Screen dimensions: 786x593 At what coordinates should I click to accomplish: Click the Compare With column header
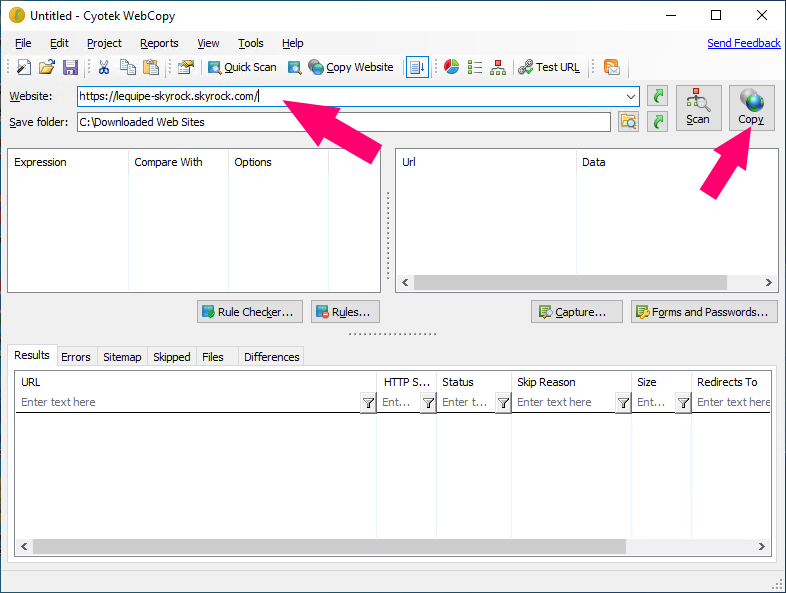click(178, 162)
